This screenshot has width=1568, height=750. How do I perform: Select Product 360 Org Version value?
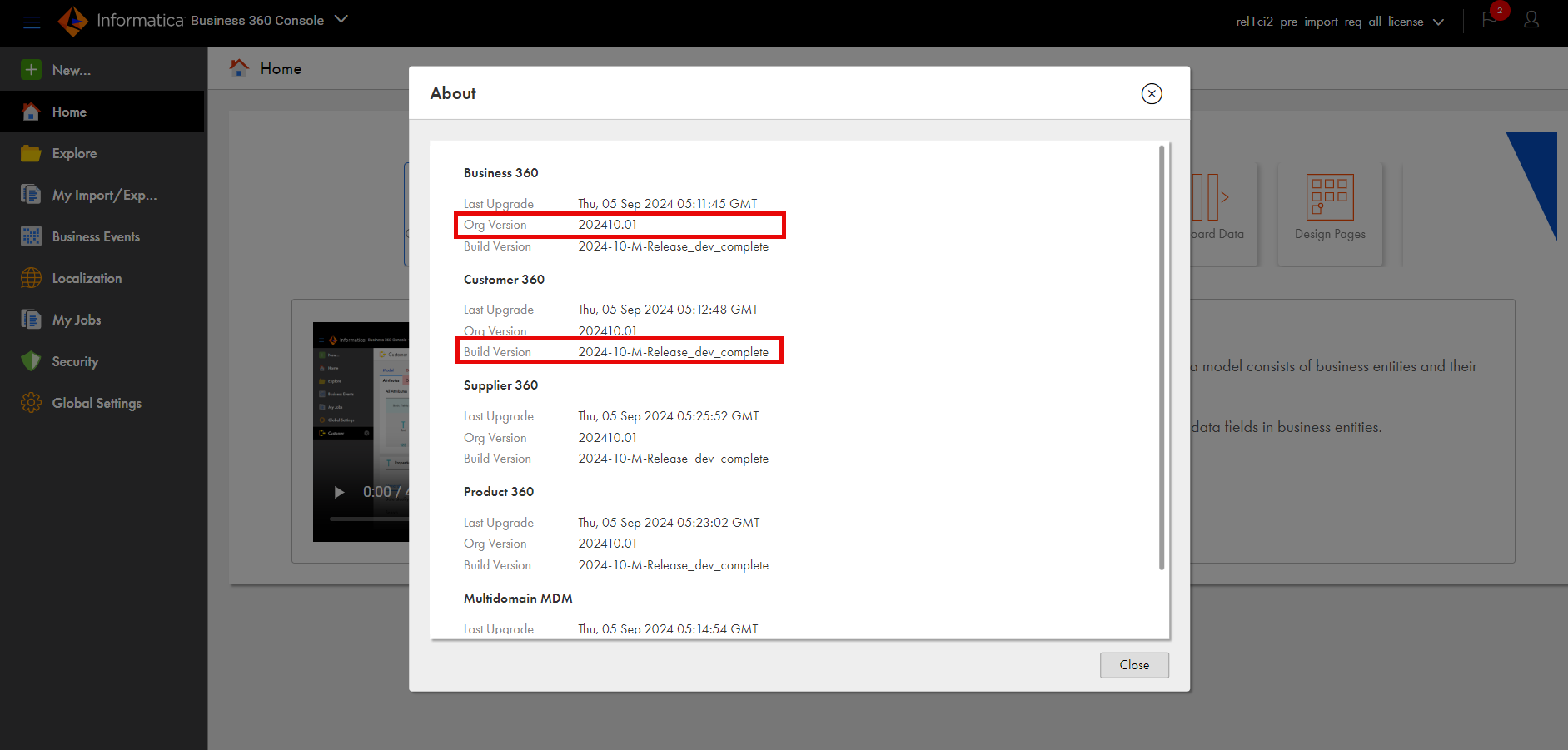pos(608,544)
